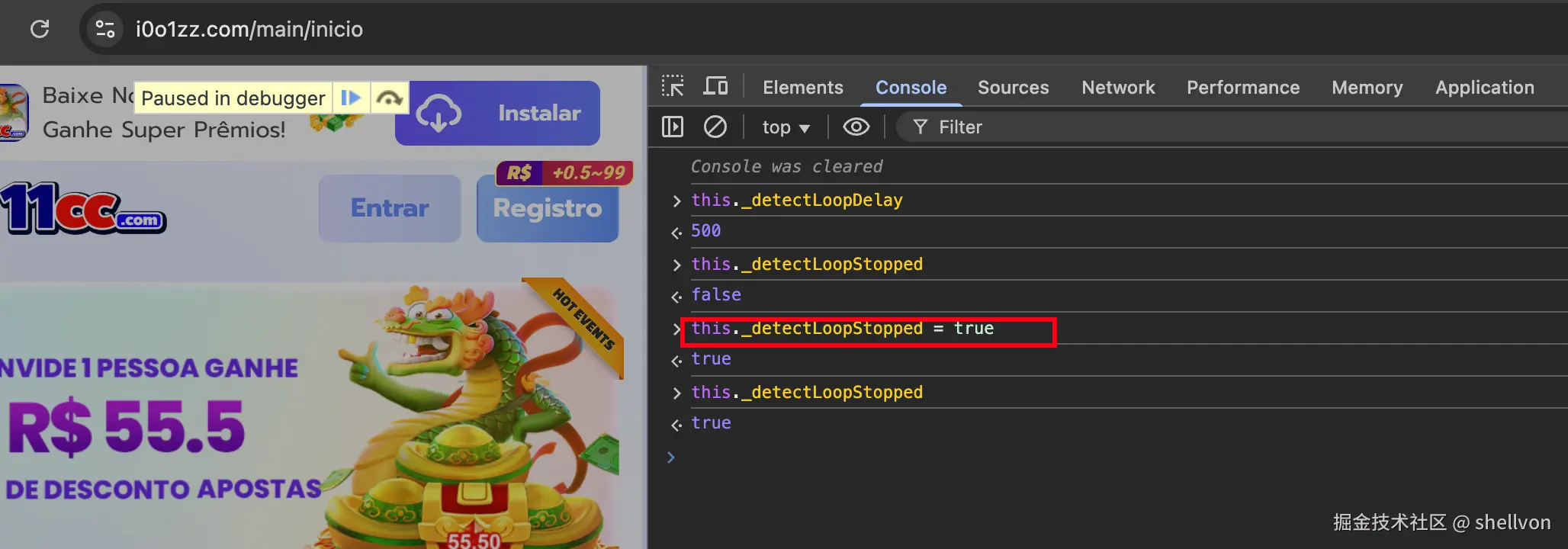Image resolution: width=1568 pixels, height=549 pixels.
Task: Resume script execution in paused debugger overlay
Action: pos(351,98)
